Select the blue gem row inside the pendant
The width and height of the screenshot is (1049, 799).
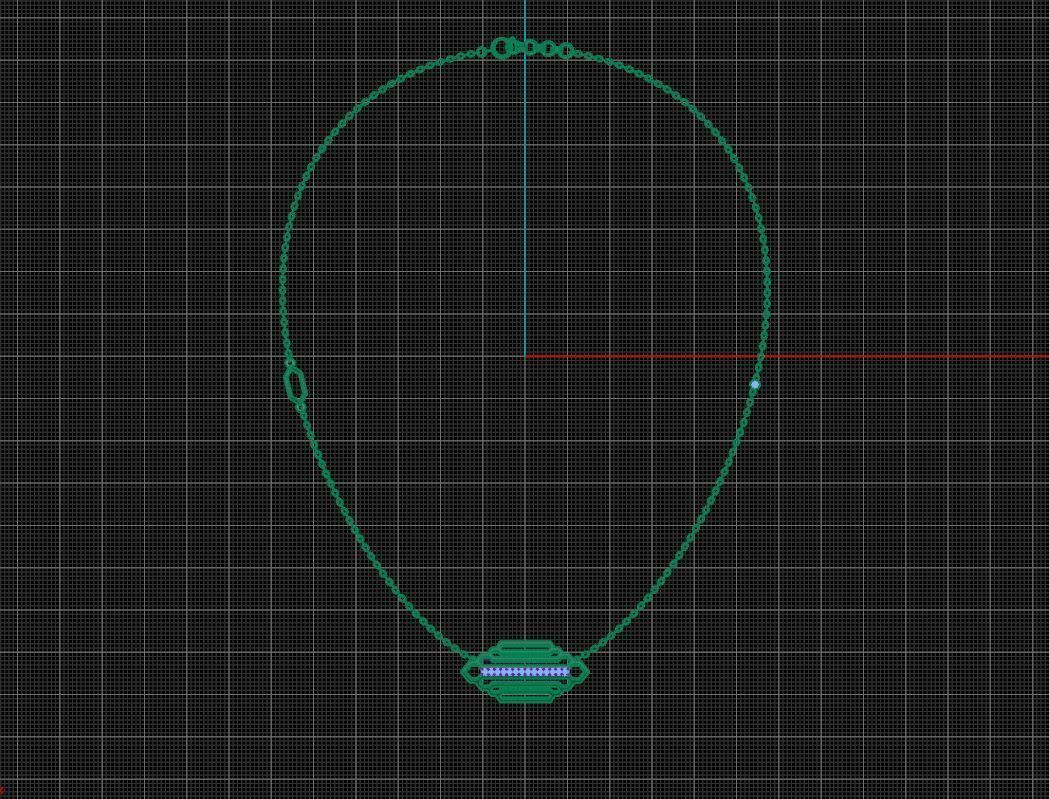click(x=524, y=672)
